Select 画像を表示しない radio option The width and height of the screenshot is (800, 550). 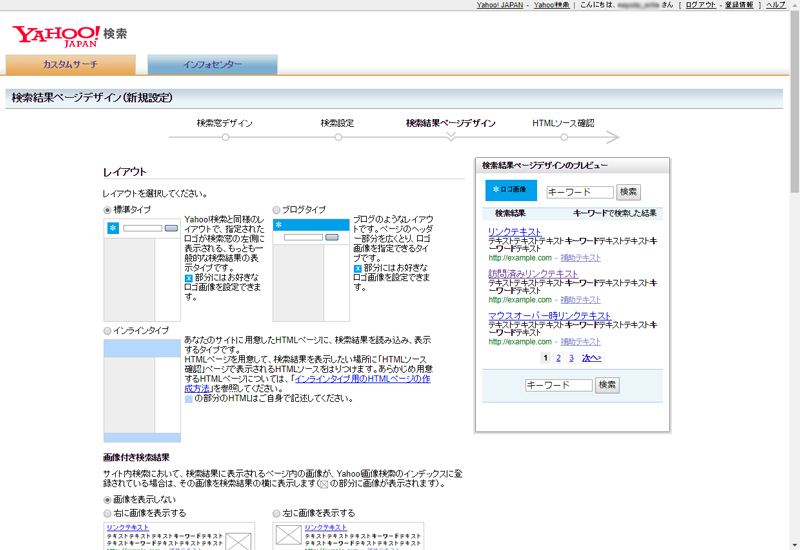tap(107, 499)
